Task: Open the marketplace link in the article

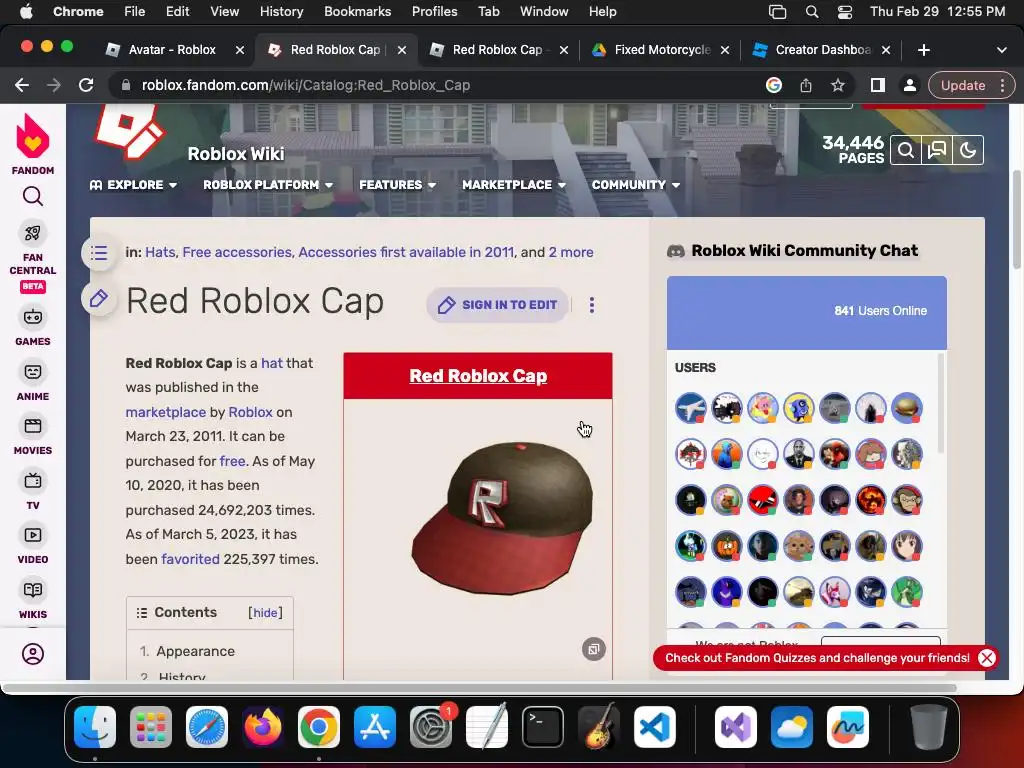Action: click(x=165, y=412)
